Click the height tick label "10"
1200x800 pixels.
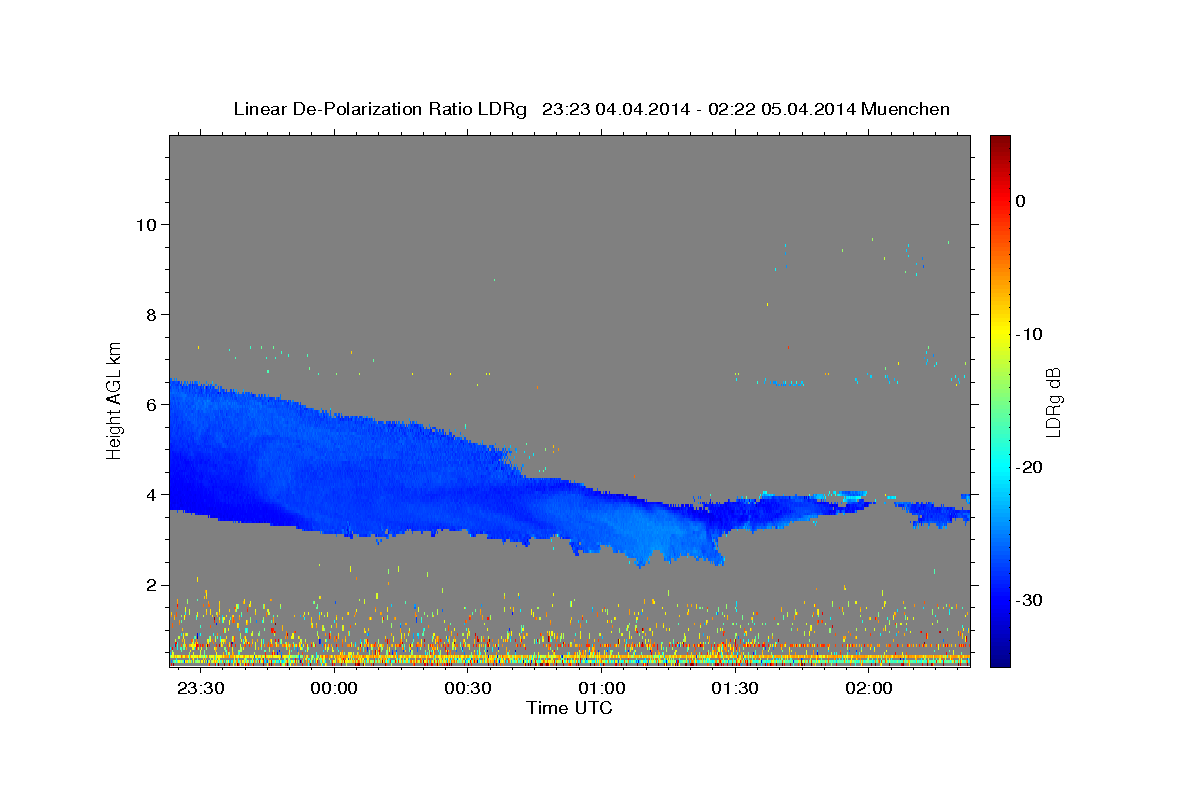(x=145, y=224)
